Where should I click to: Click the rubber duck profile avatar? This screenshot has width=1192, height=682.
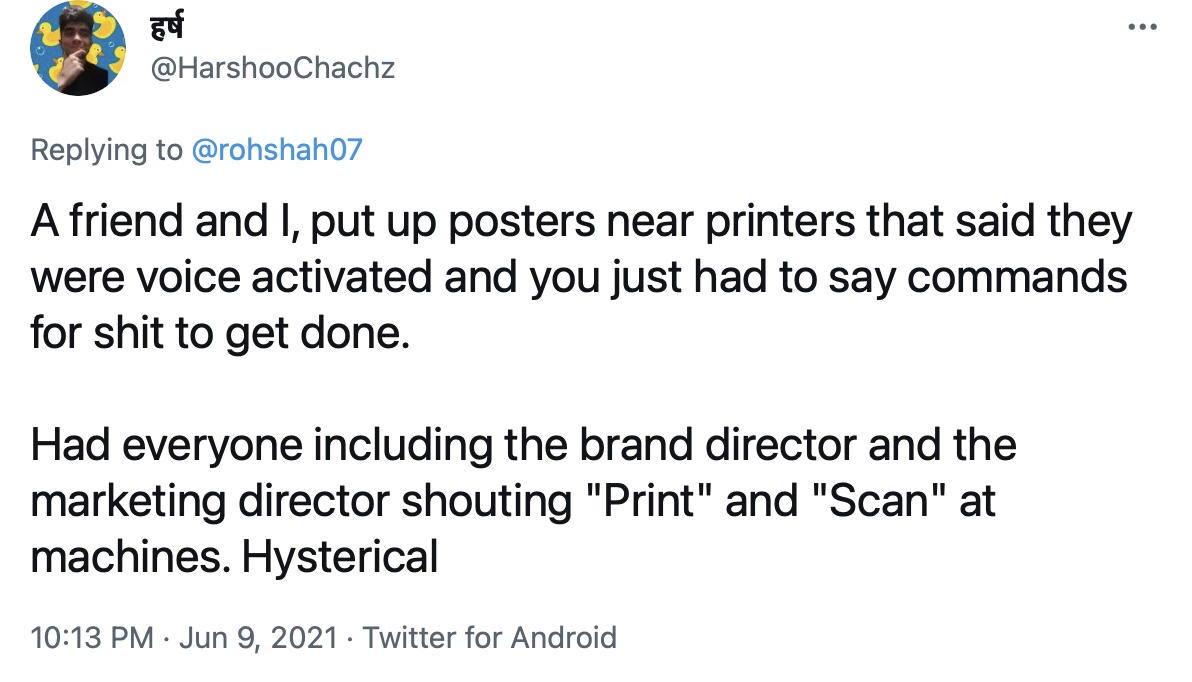(78, 48)
